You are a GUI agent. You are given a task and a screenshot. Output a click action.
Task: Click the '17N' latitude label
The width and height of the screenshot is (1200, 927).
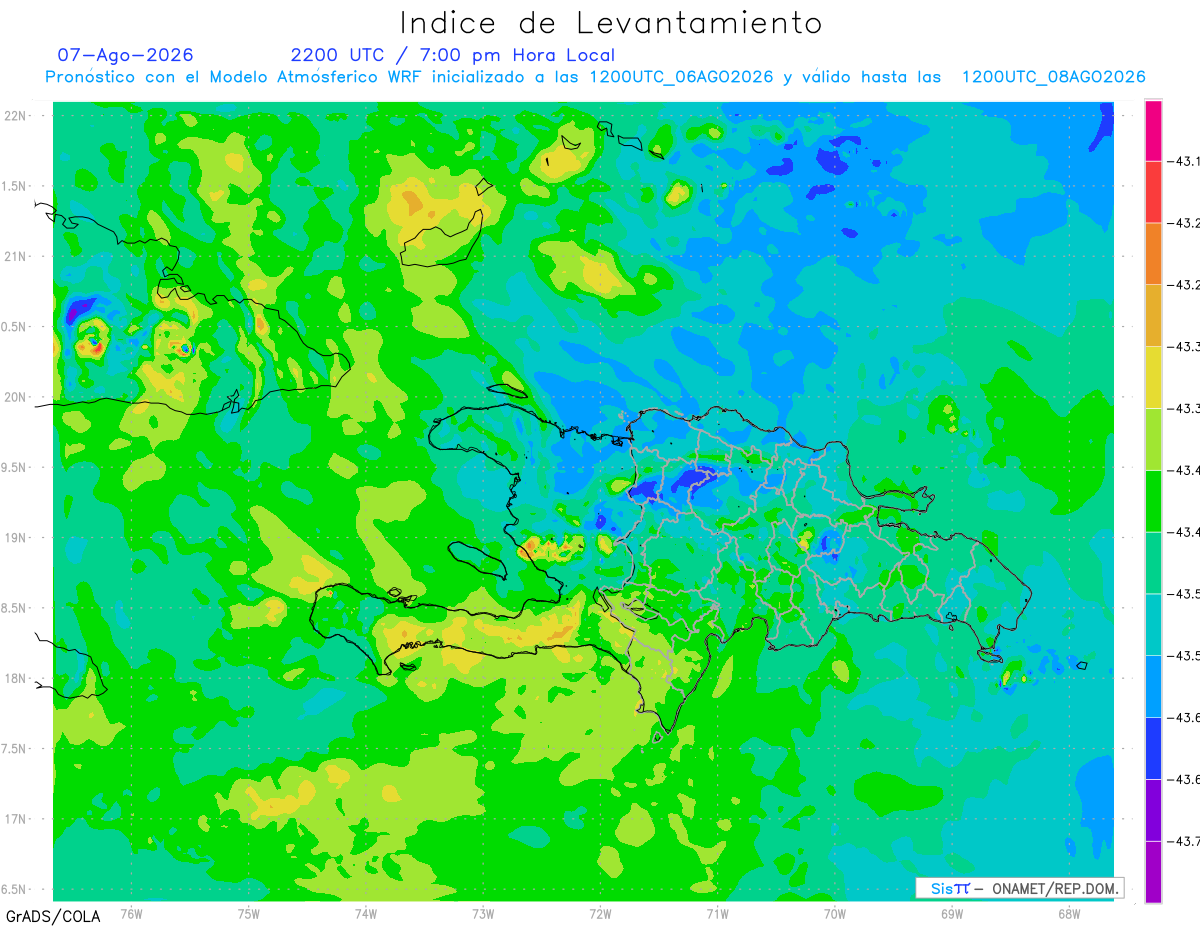click(16, 819)
